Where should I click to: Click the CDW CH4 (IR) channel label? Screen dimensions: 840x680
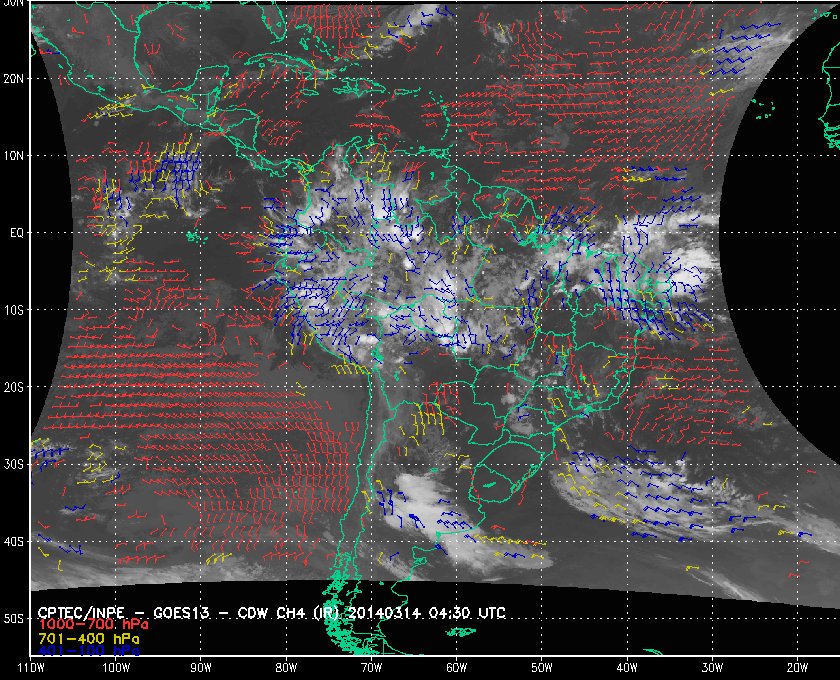(x=290, y=613)
